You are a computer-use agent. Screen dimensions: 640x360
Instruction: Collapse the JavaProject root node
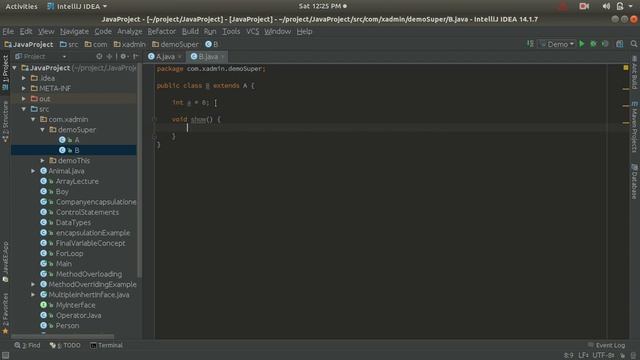click(x=15, y=68)
